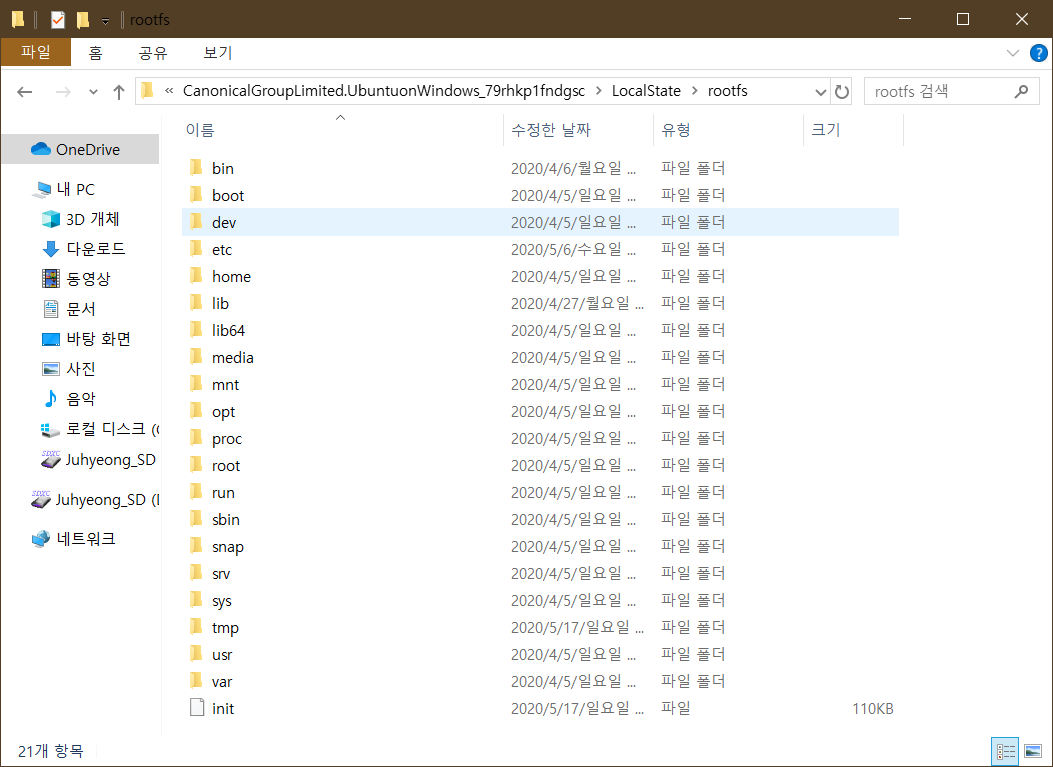Open the 사진 pictures icon

[x=51, y=369]
